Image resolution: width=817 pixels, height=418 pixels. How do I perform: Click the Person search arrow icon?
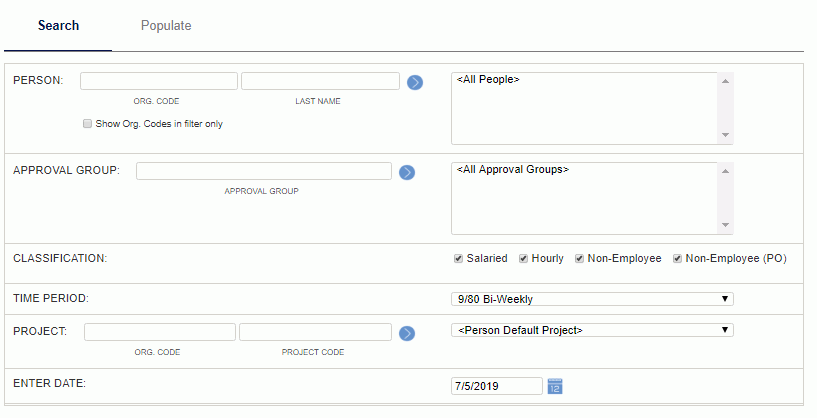click(x=415, y=82)
